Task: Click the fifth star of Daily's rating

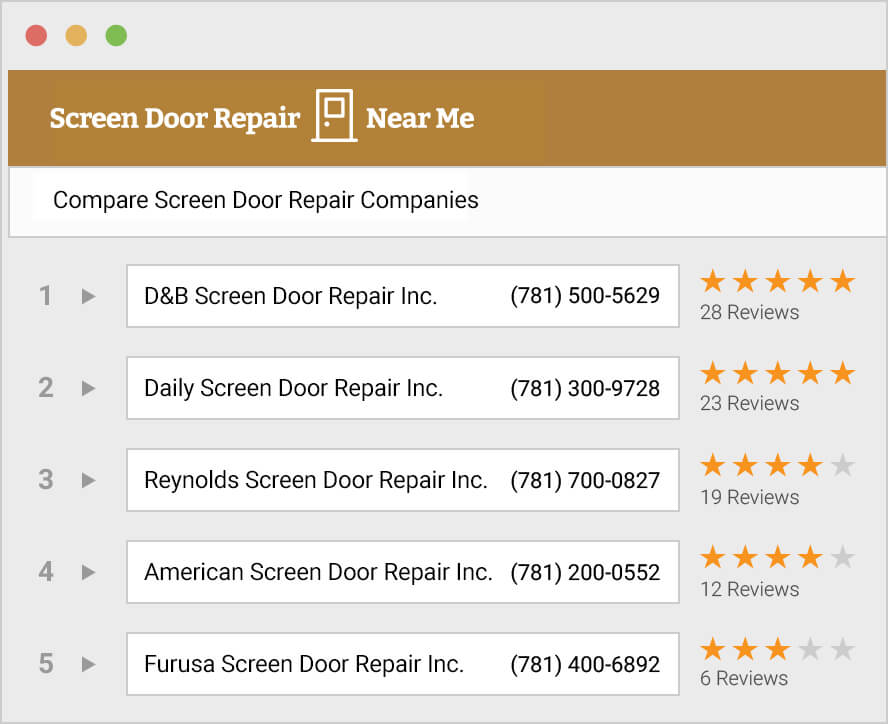Action: [844, 373]
